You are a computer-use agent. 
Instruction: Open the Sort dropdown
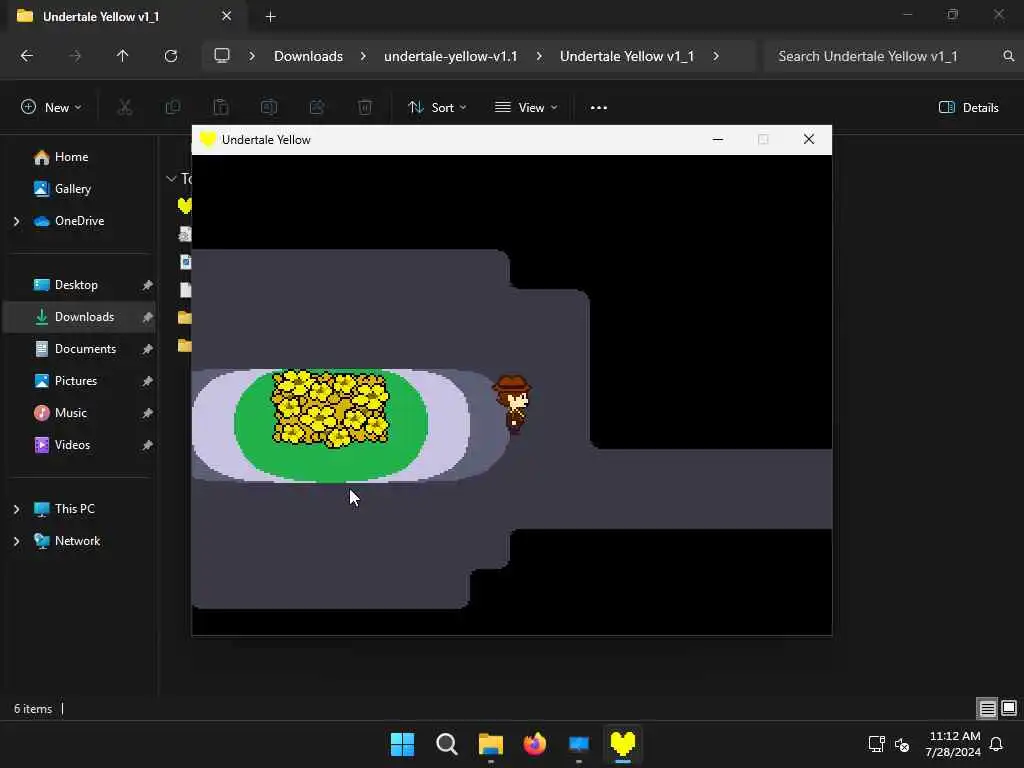(x=437, y=108)
